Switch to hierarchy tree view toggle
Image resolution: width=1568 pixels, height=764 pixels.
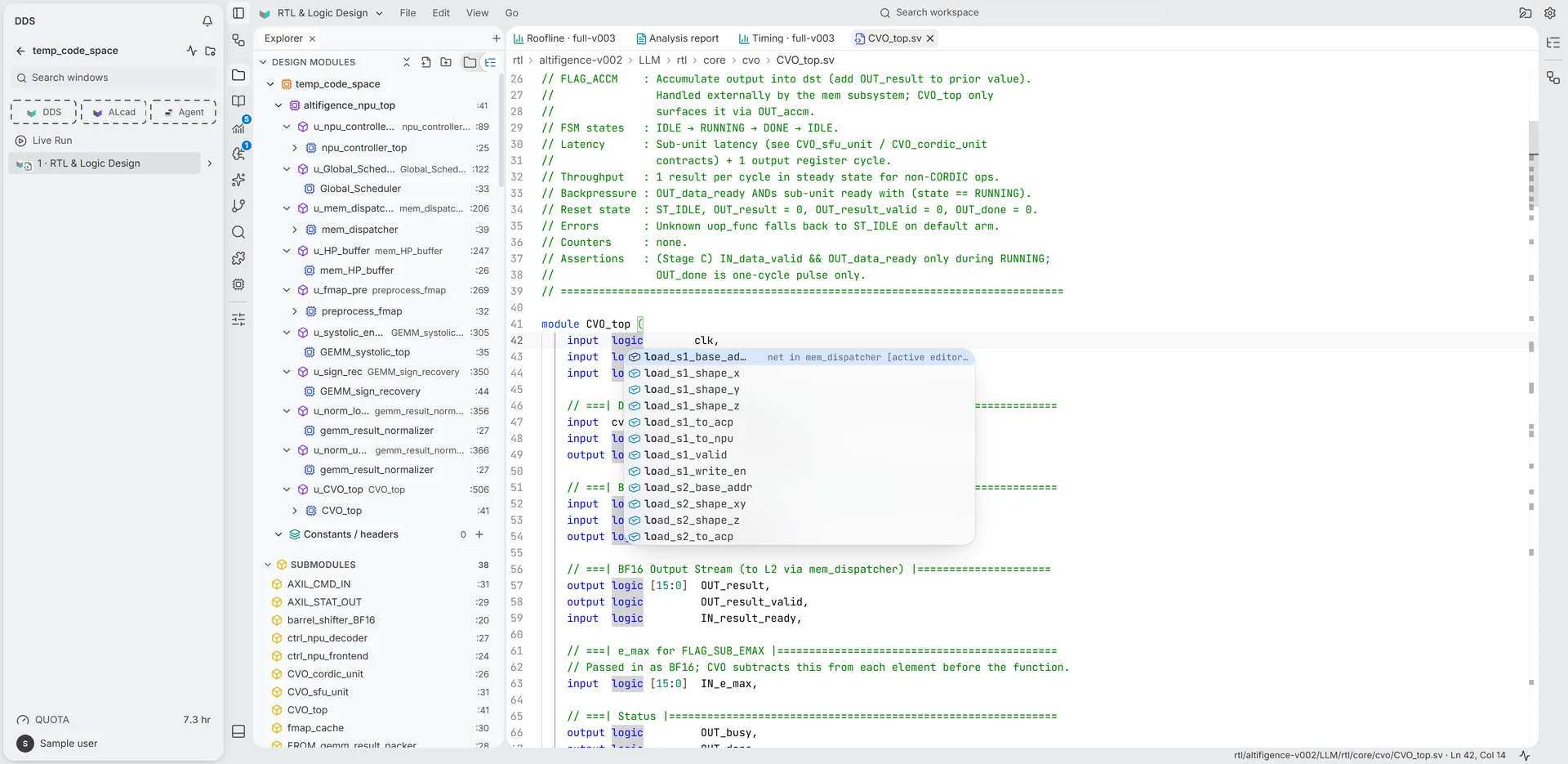pyautogui.click(x=490, y=62)
